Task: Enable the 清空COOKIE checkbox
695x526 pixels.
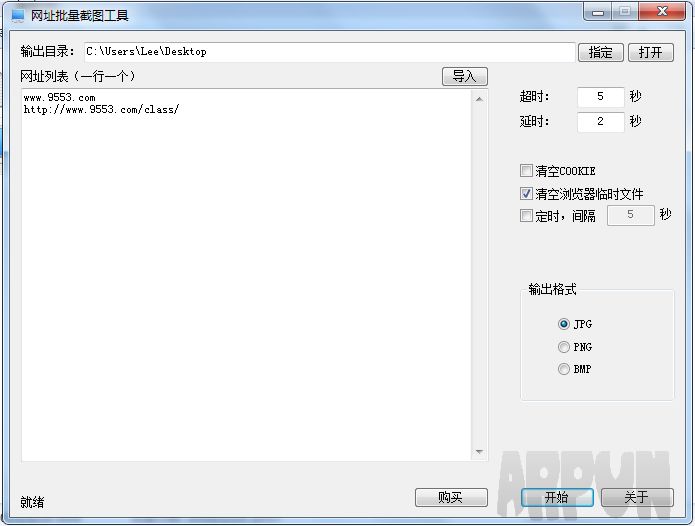Action: coord(526,170)
